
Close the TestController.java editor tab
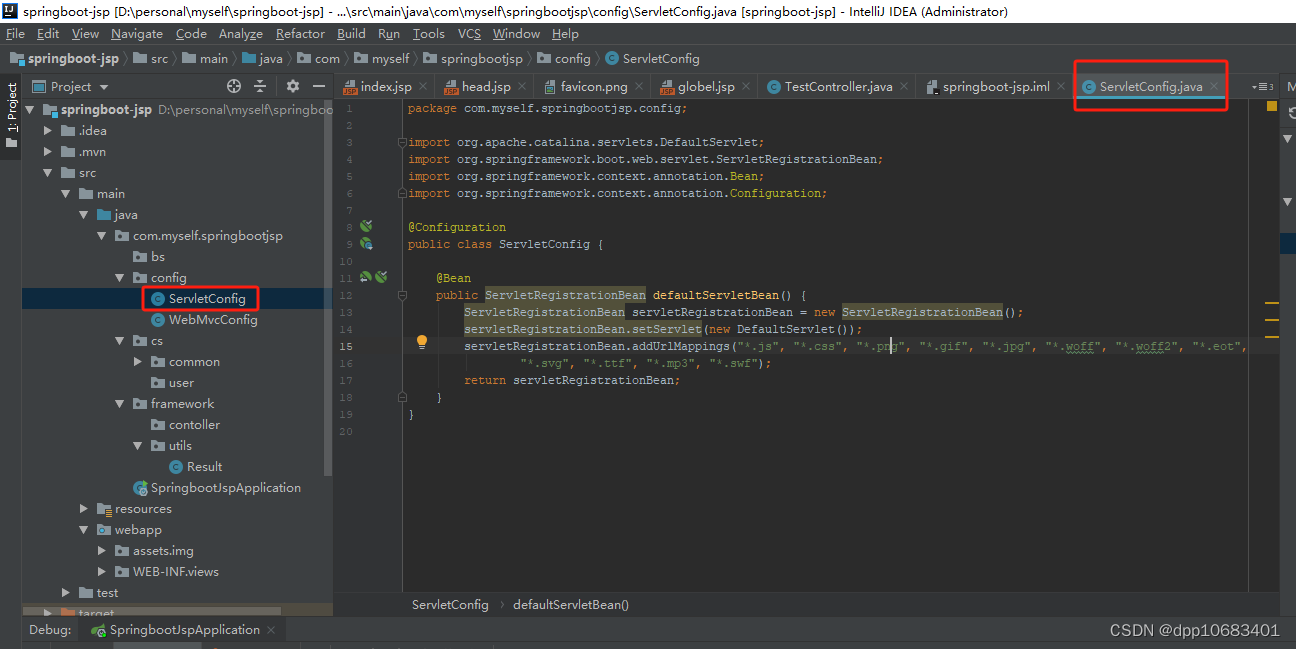(905, 87)
